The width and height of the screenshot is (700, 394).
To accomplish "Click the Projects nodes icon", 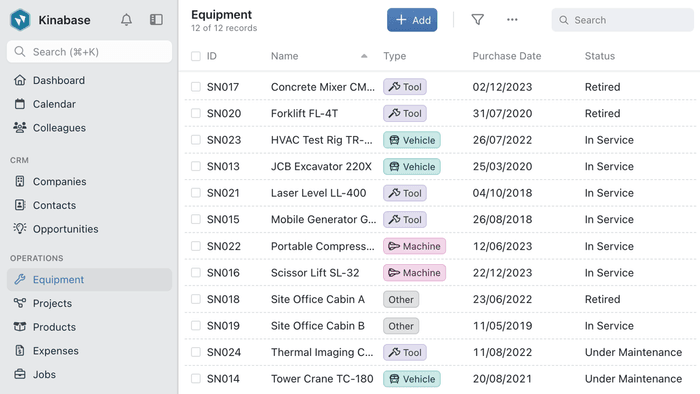I will point(20,303).
